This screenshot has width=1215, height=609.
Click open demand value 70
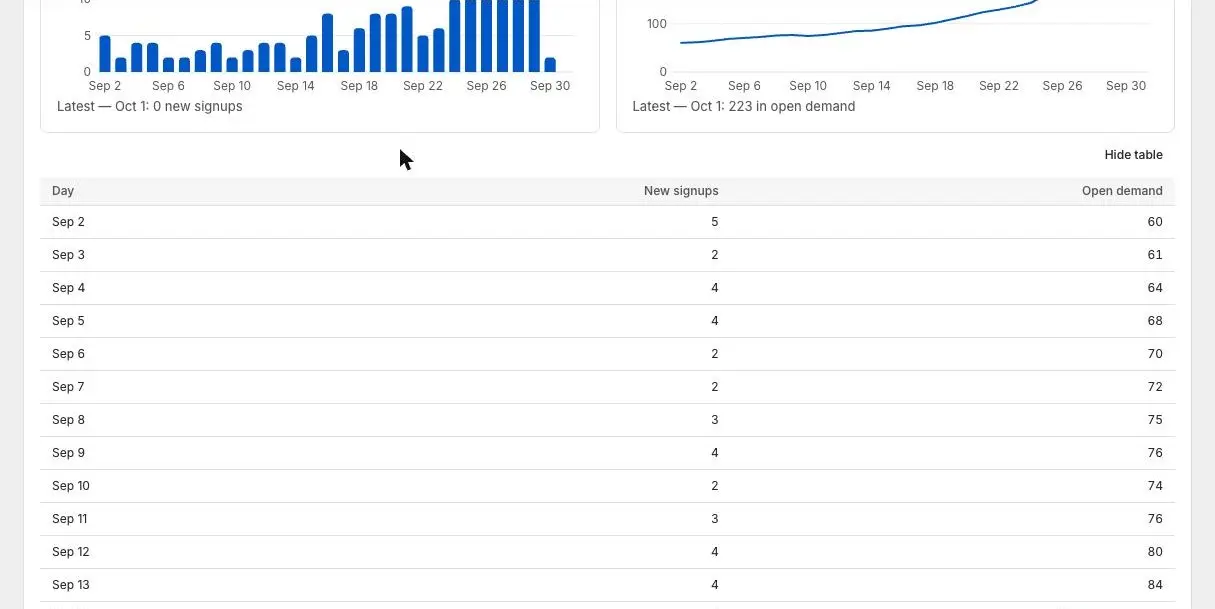click(x=1155, y=354)
